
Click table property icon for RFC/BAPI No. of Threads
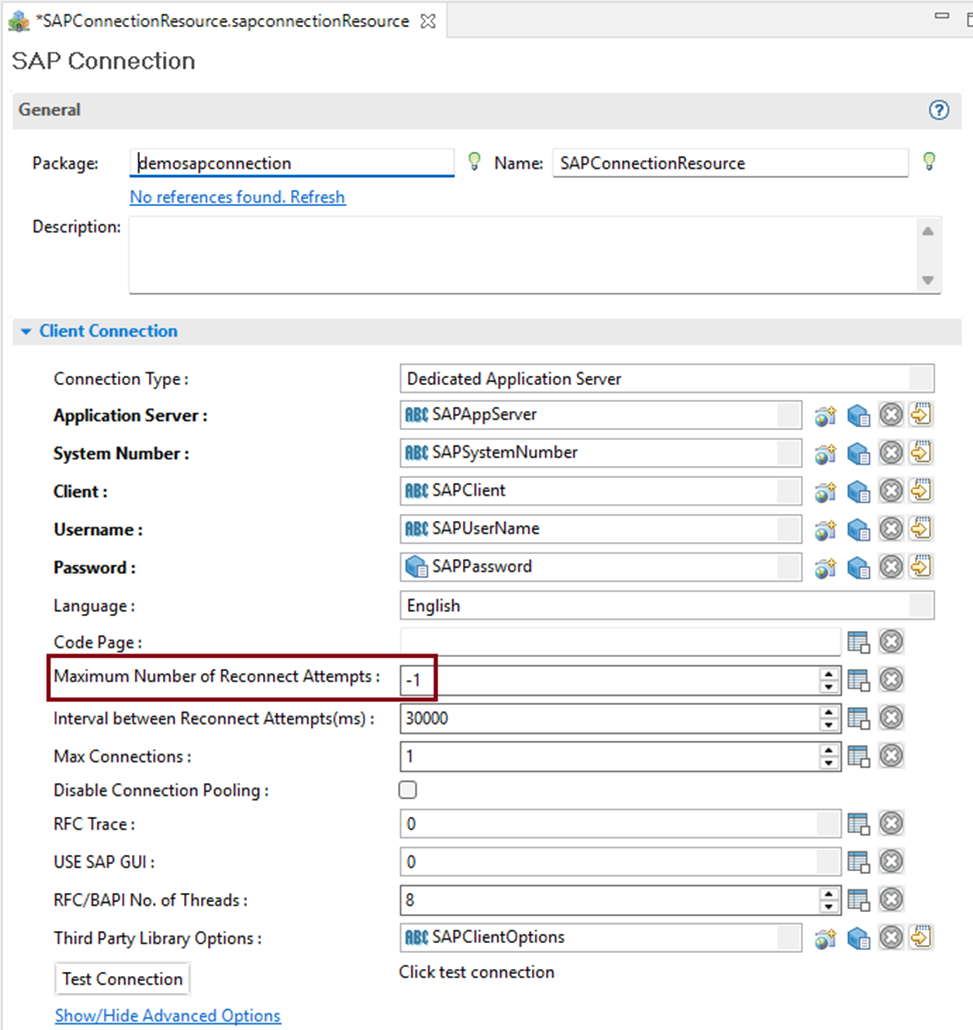(x=859, y=900)
